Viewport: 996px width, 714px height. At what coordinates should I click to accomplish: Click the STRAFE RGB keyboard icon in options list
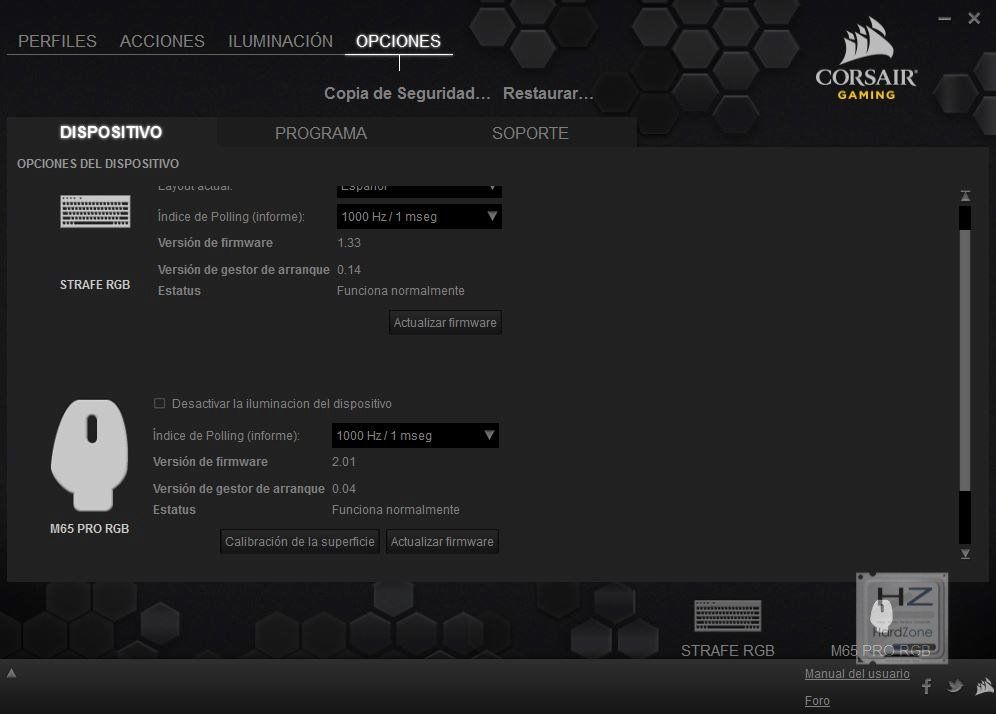click(95, 212)
